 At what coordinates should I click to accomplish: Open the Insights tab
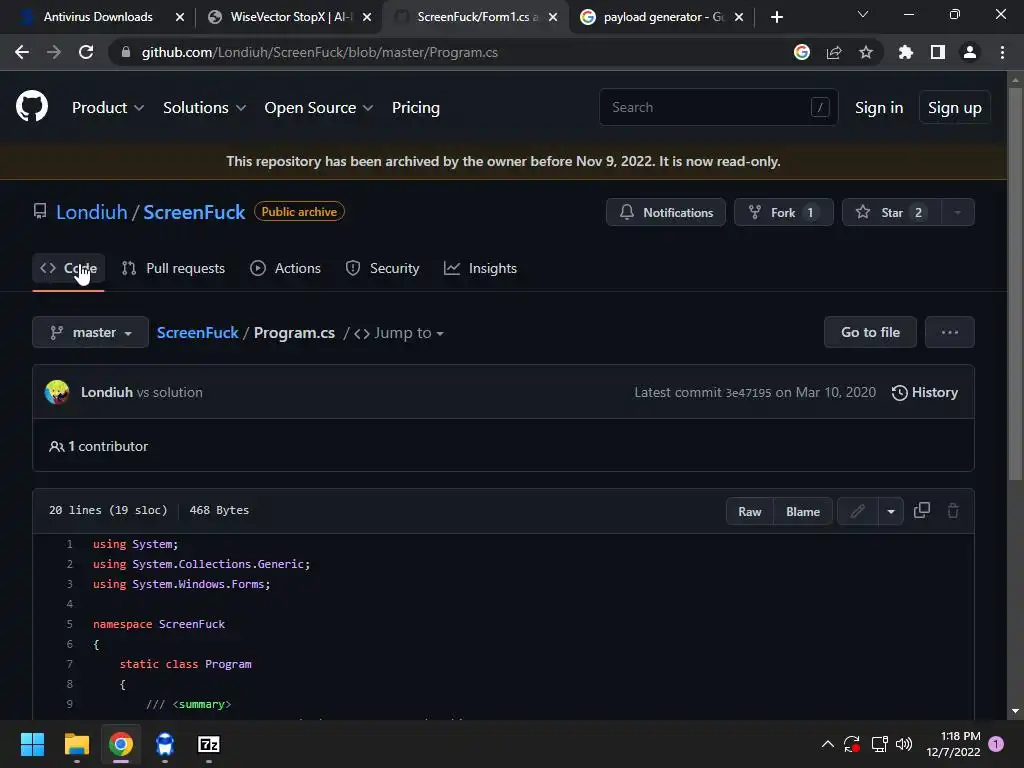[x=480, y=268]
